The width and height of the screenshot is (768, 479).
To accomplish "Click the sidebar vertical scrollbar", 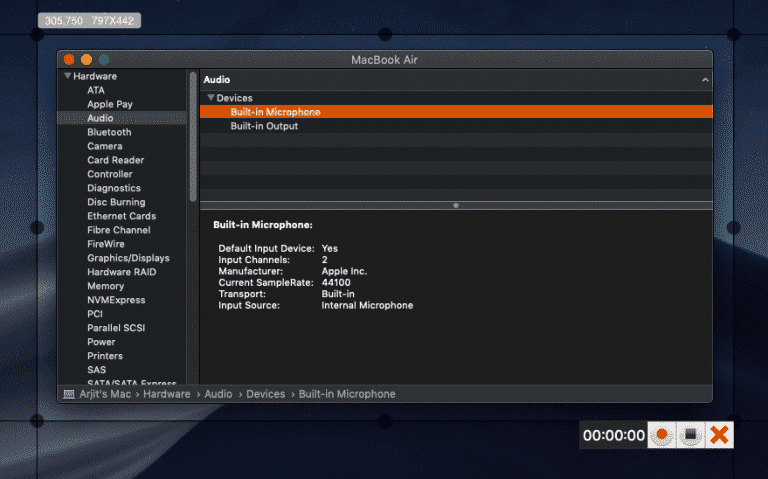I will click(x=193, y=137).
